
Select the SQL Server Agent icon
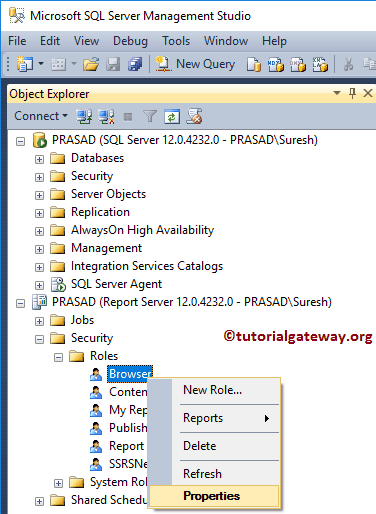coord(58,284)
